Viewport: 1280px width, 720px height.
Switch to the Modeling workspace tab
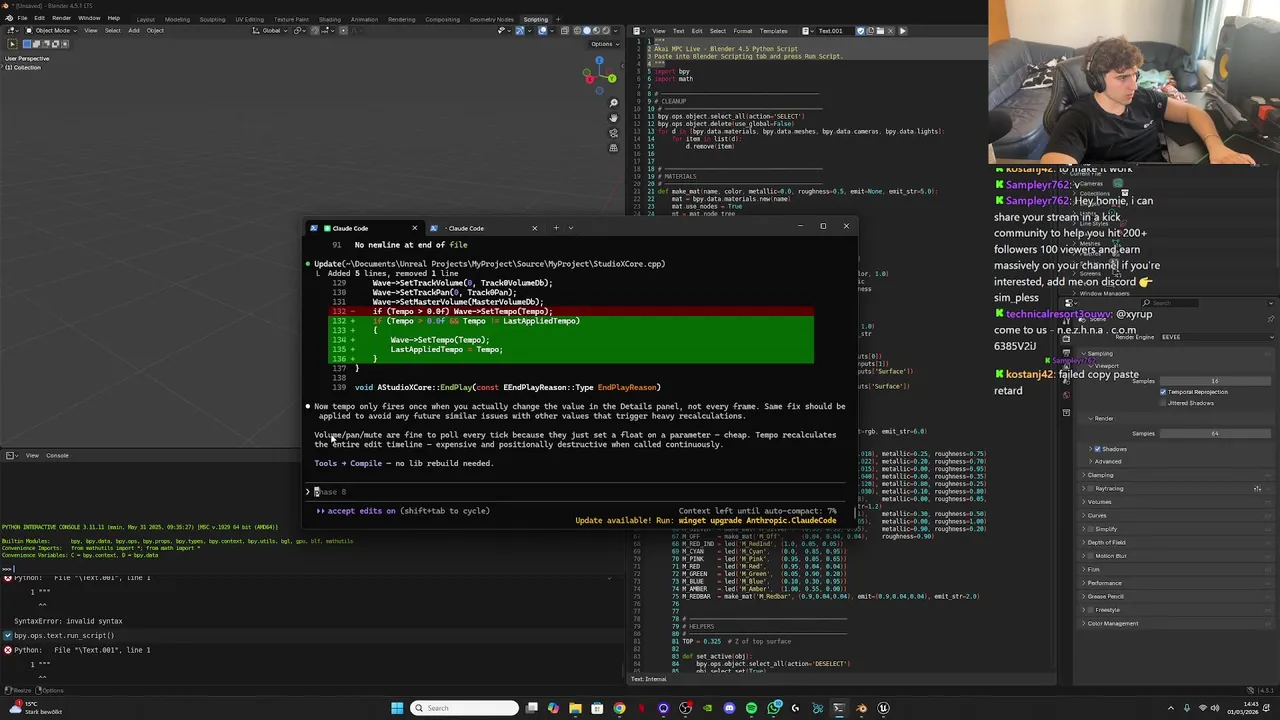click(x=177, y=19)
